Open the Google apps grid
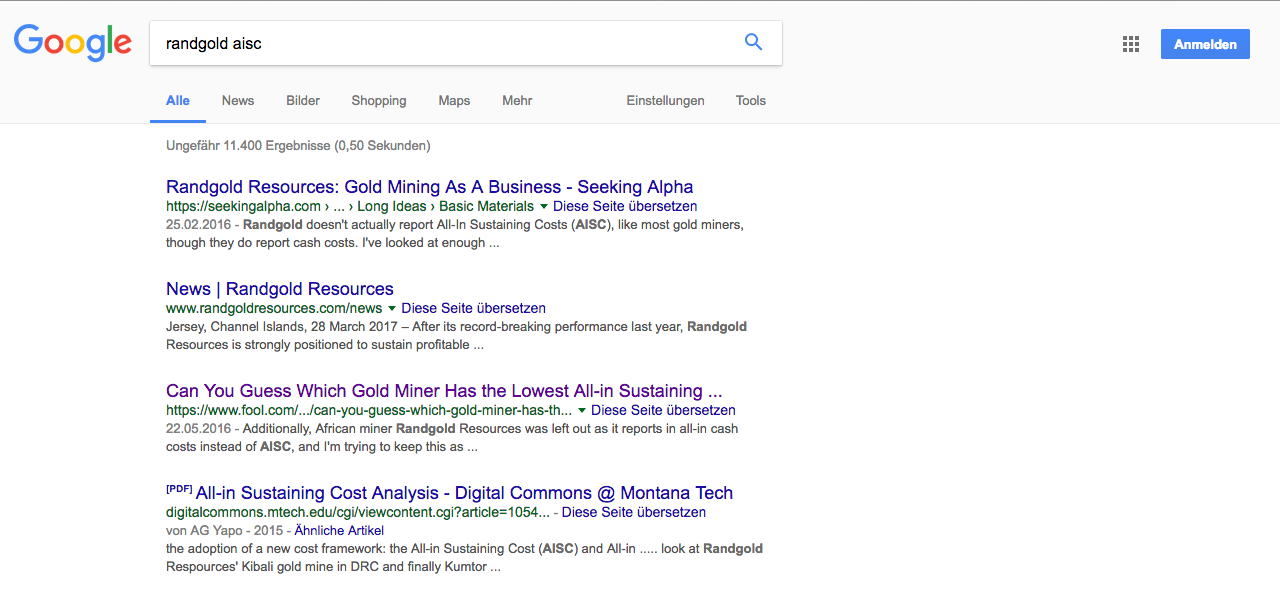The image size is (1280, 594). coord(1131,44)
